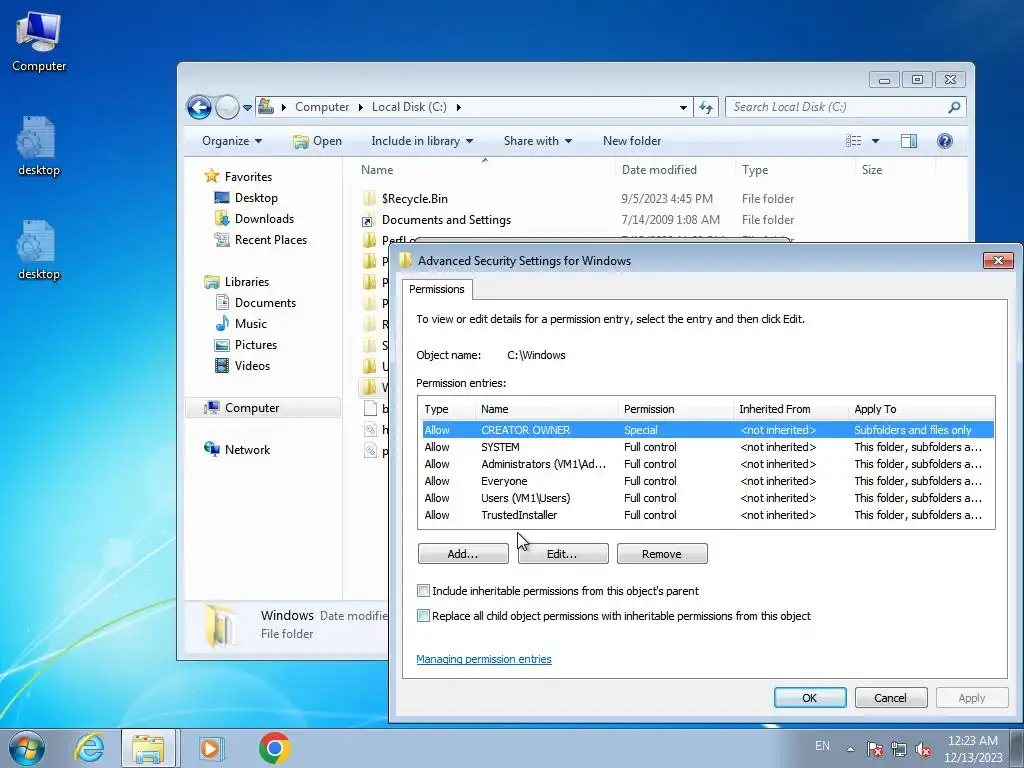The image size is (1024, 768).
Task: Launch Google Chrome from the taskbar
Action: (x=274, y=748)
